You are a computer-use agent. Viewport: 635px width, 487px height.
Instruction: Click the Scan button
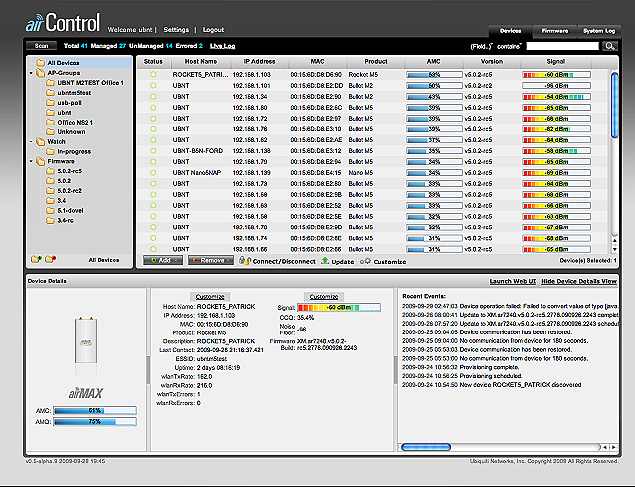click(x=41, y=46)
